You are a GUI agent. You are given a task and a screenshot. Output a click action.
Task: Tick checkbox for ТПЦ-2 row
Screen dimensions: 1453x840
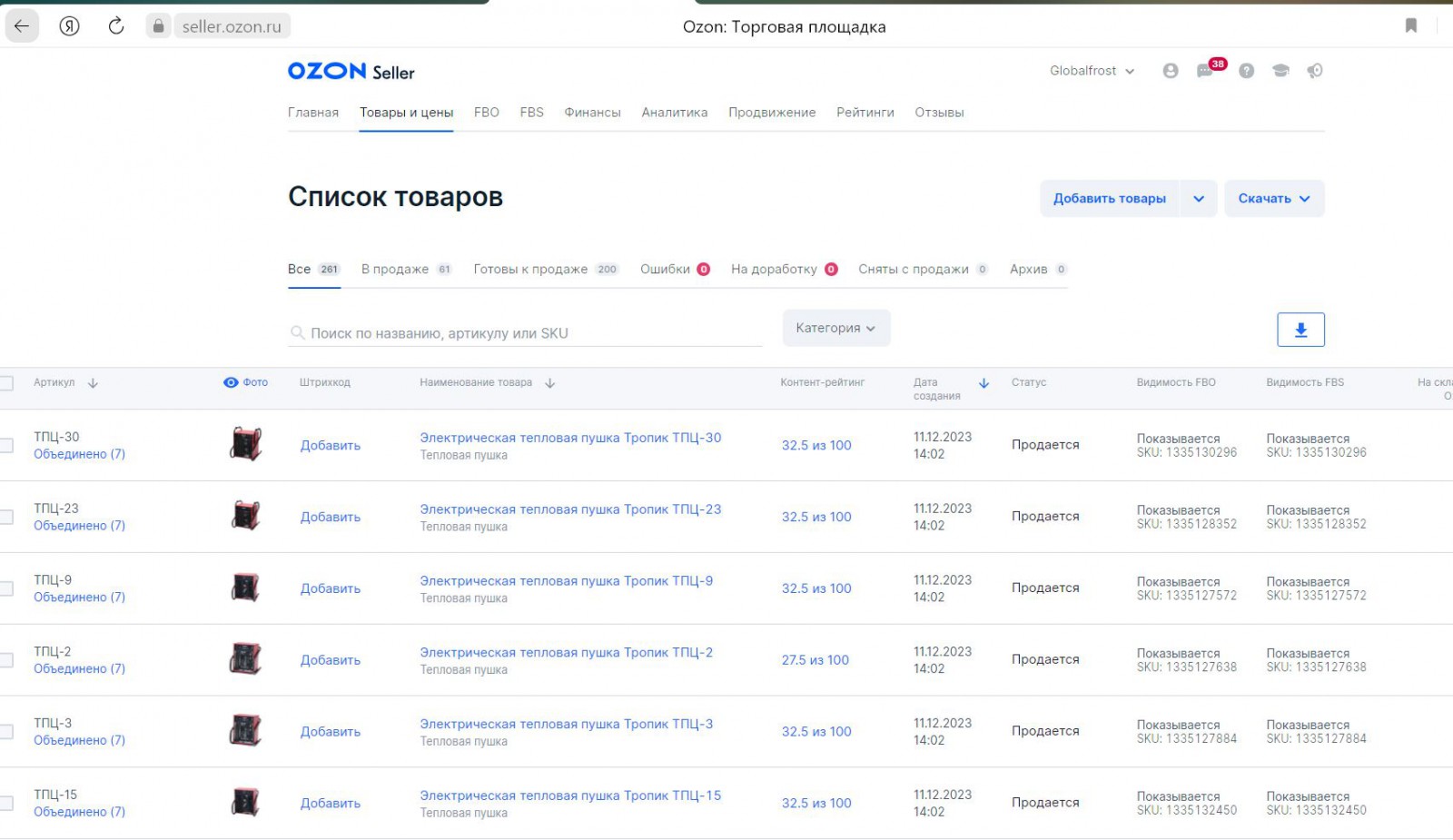tap(6, 660)
